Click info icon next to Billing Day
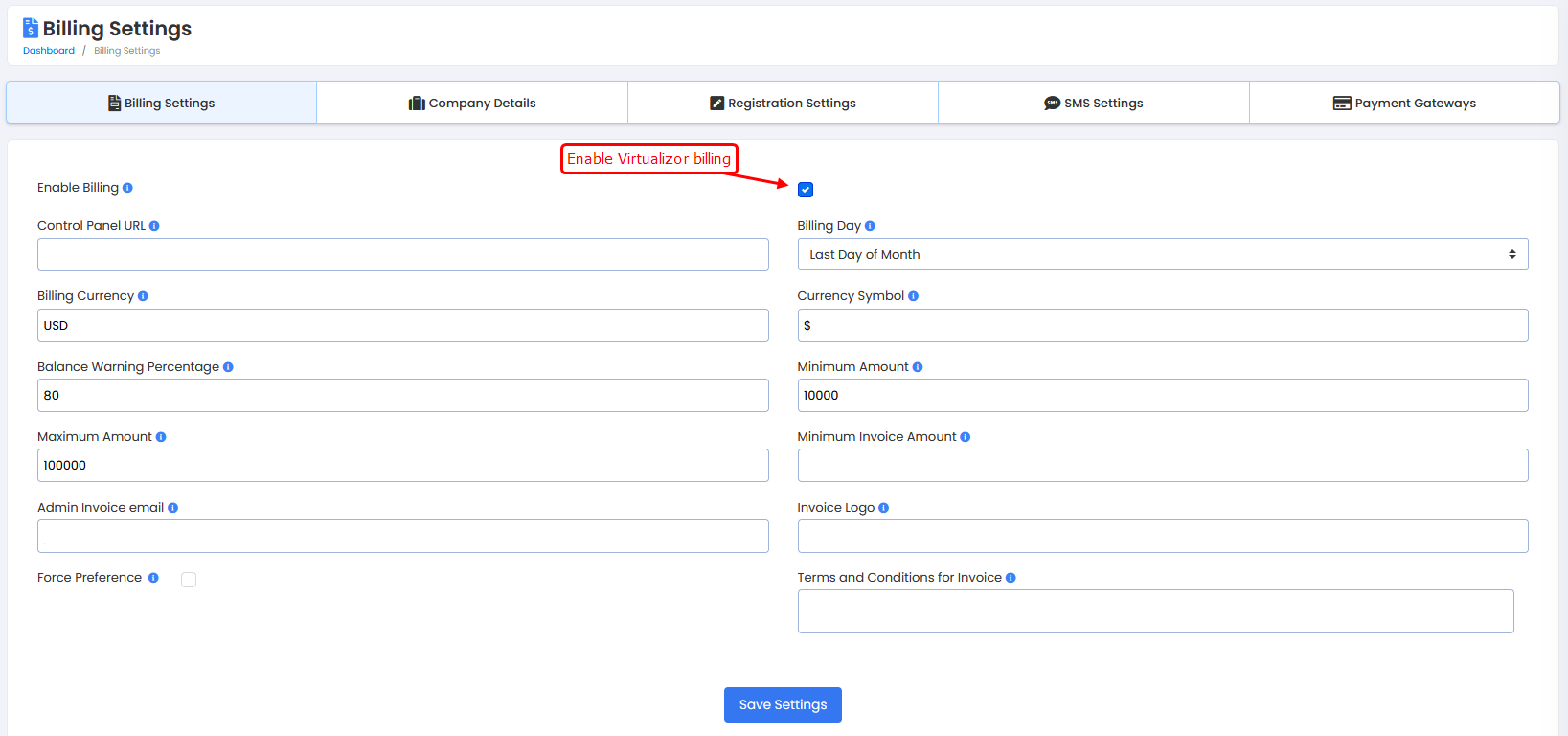 (870, 226)
